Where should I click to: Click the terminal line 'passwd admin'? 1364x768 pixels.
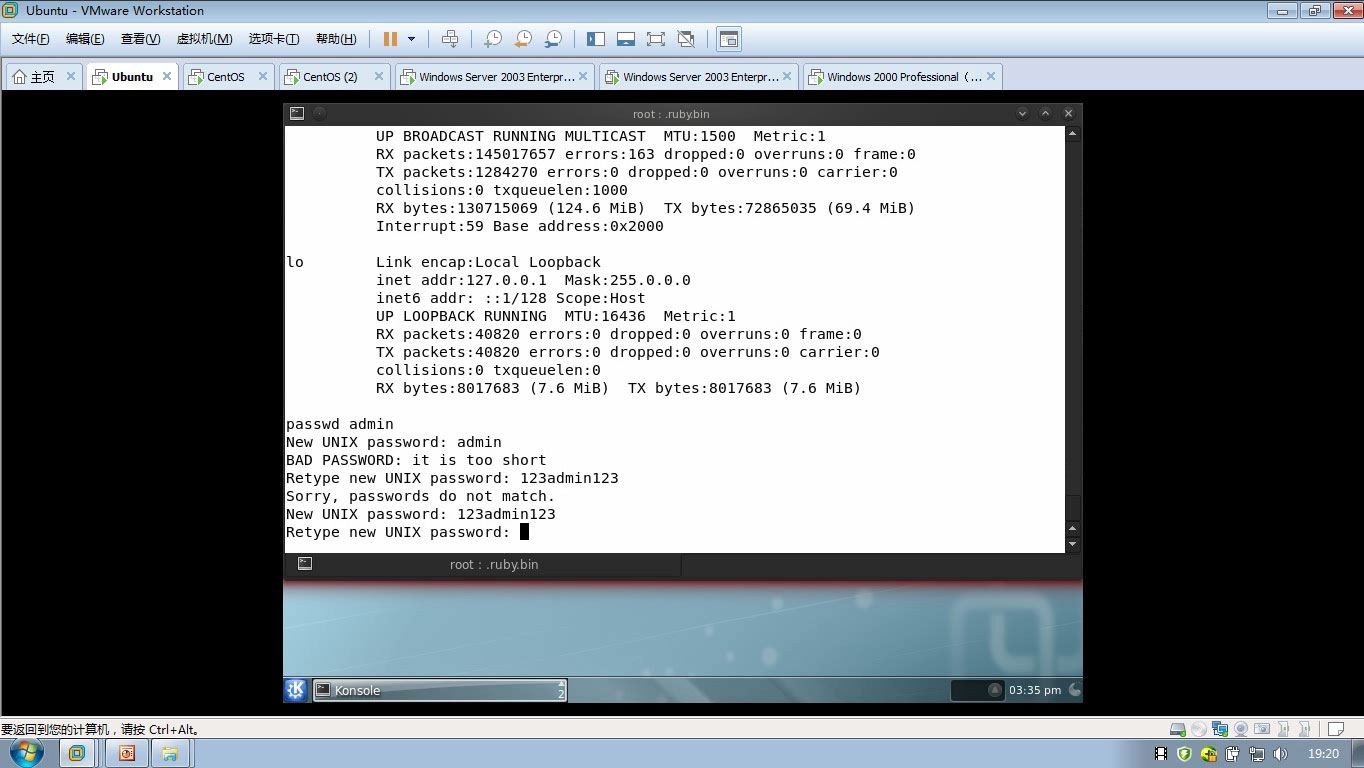pyautogui.click(x=340, y=424)
